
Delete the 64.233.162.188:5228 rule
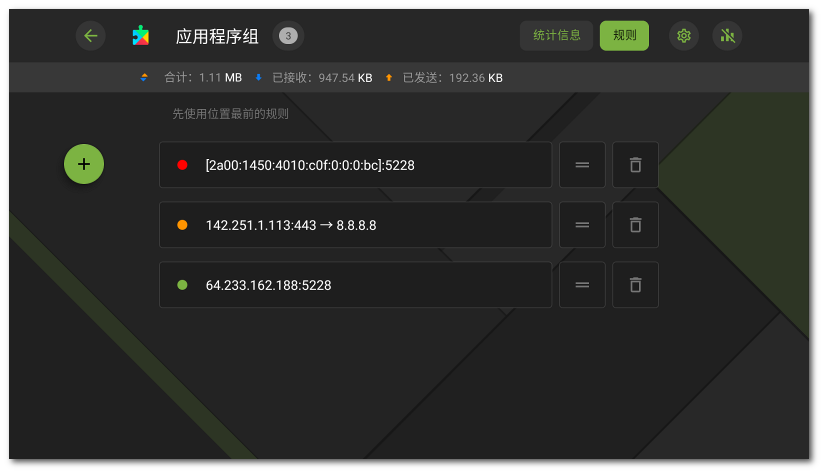click(x=635, y=285)
